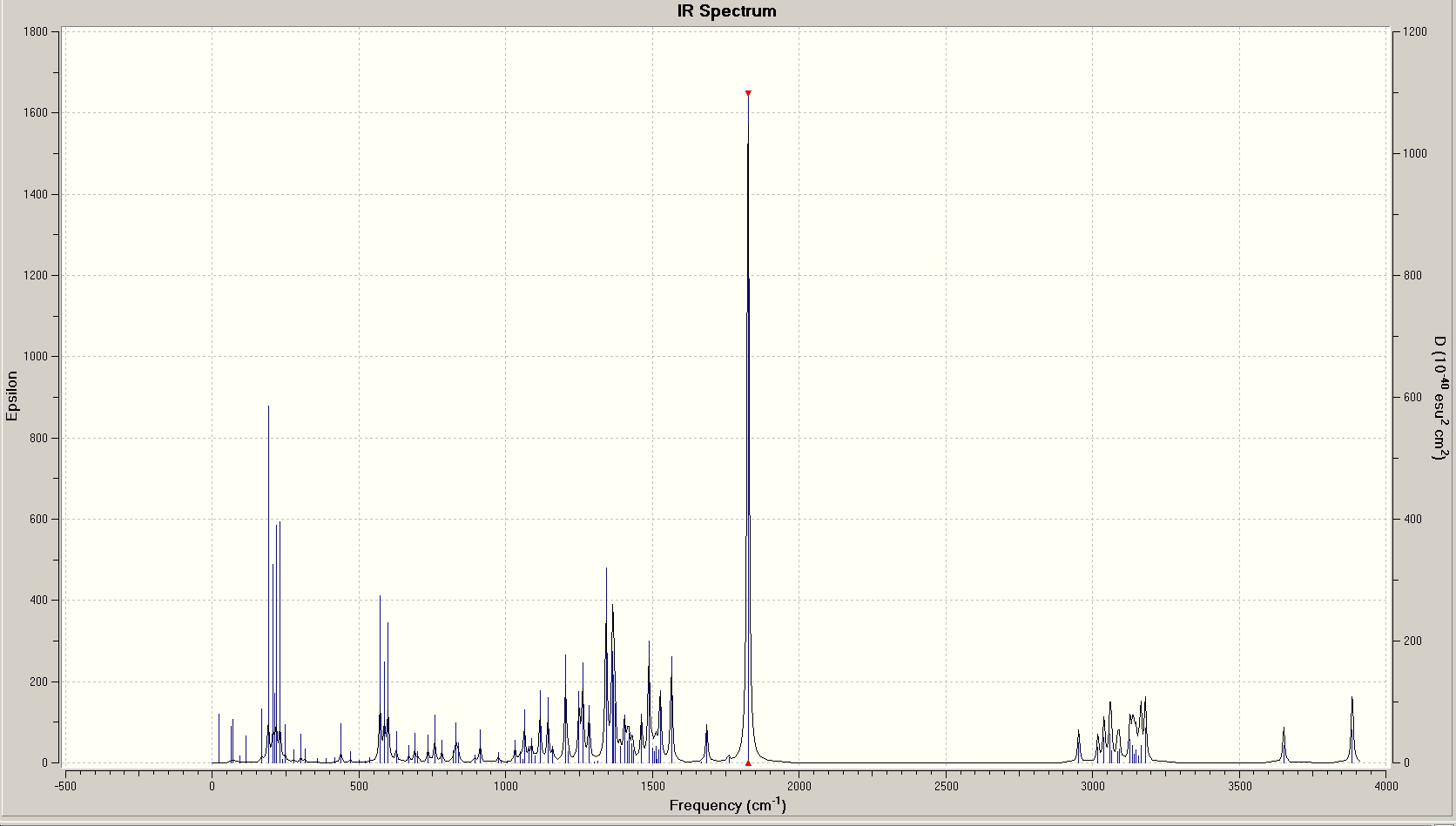Click the 3500 tick on the frequency axis
This screenshot has width=1456, height=826.
point(1239,786)
